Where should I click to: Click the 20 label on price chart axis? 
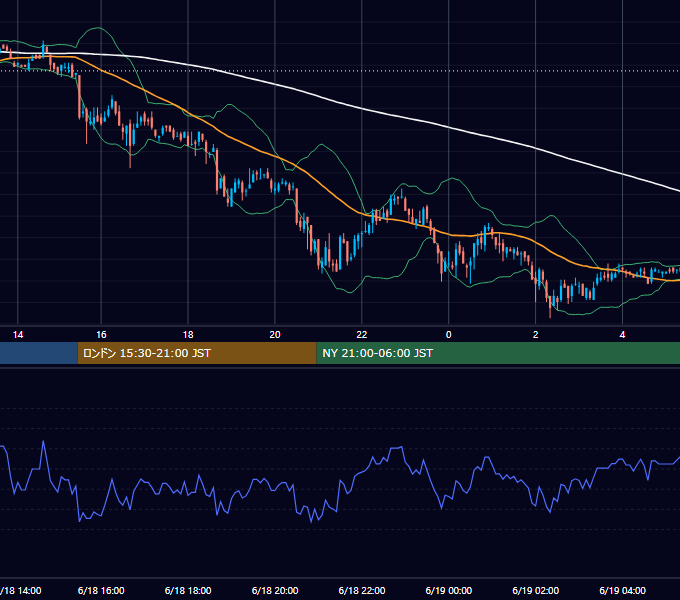275,335
